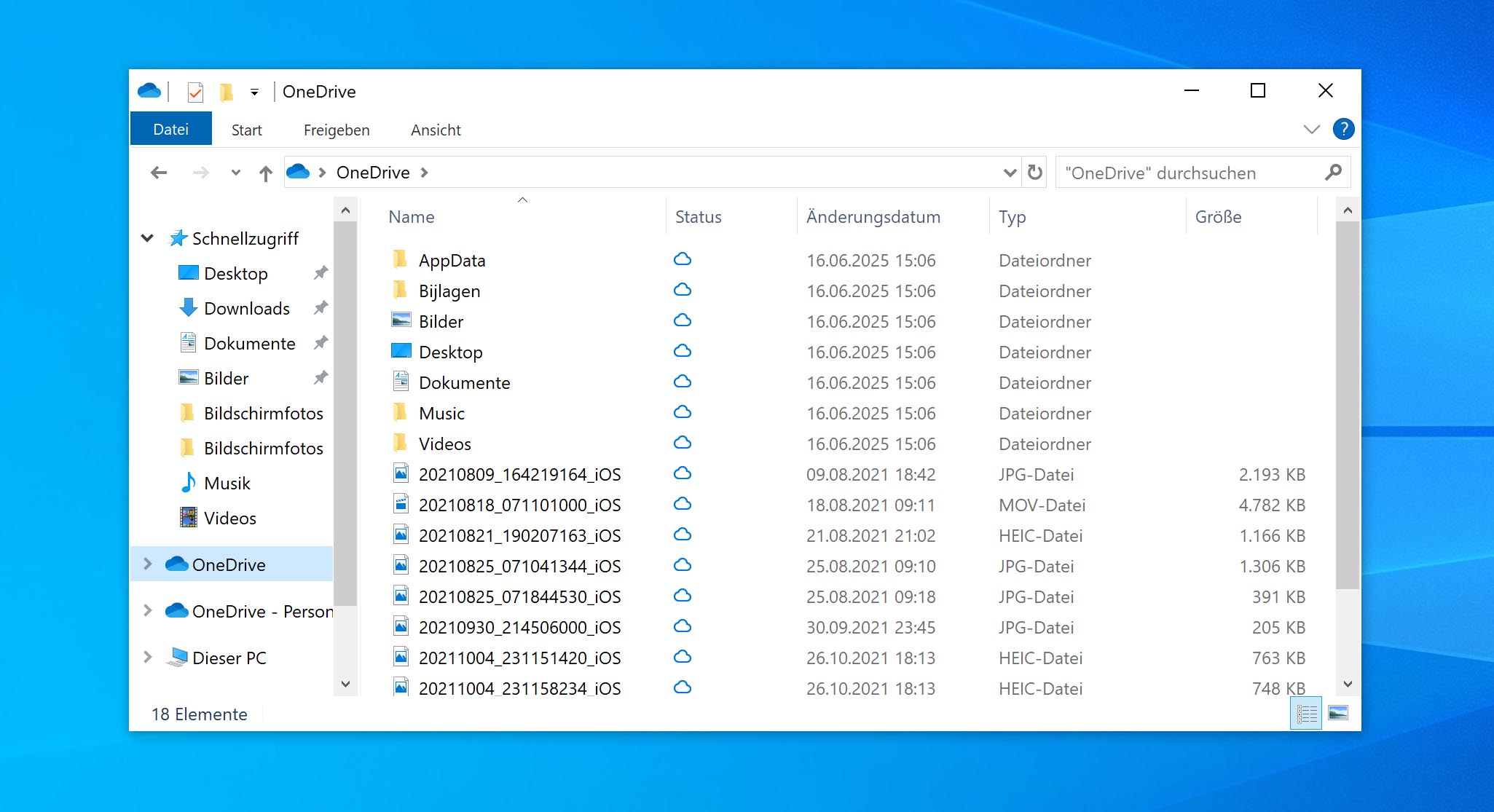The image size is (1494, 812).
Task: Click the cloud status icon for 20211004_231151420_iOS
Action: 683,657
